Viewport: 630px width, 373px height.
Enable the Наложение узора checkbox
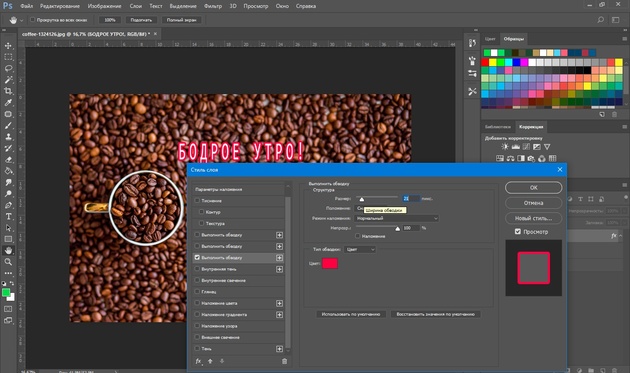(x=197, y=326)
